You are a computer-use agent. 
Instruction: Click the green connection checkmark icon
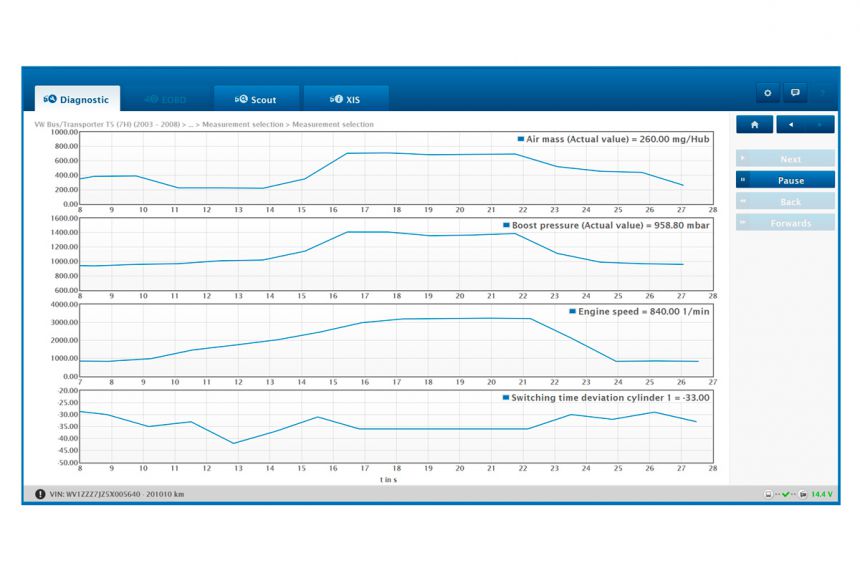coord(785,495)
